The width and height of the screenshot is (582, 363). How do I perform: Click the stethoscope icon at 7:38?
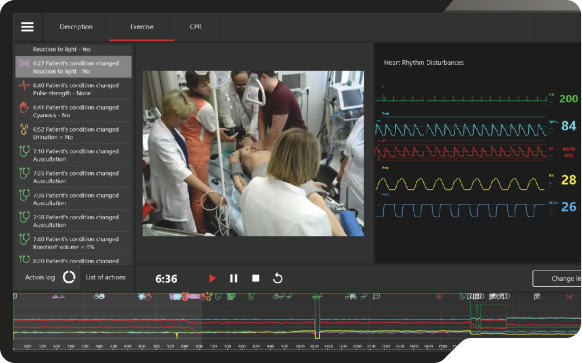coord(24,217)
